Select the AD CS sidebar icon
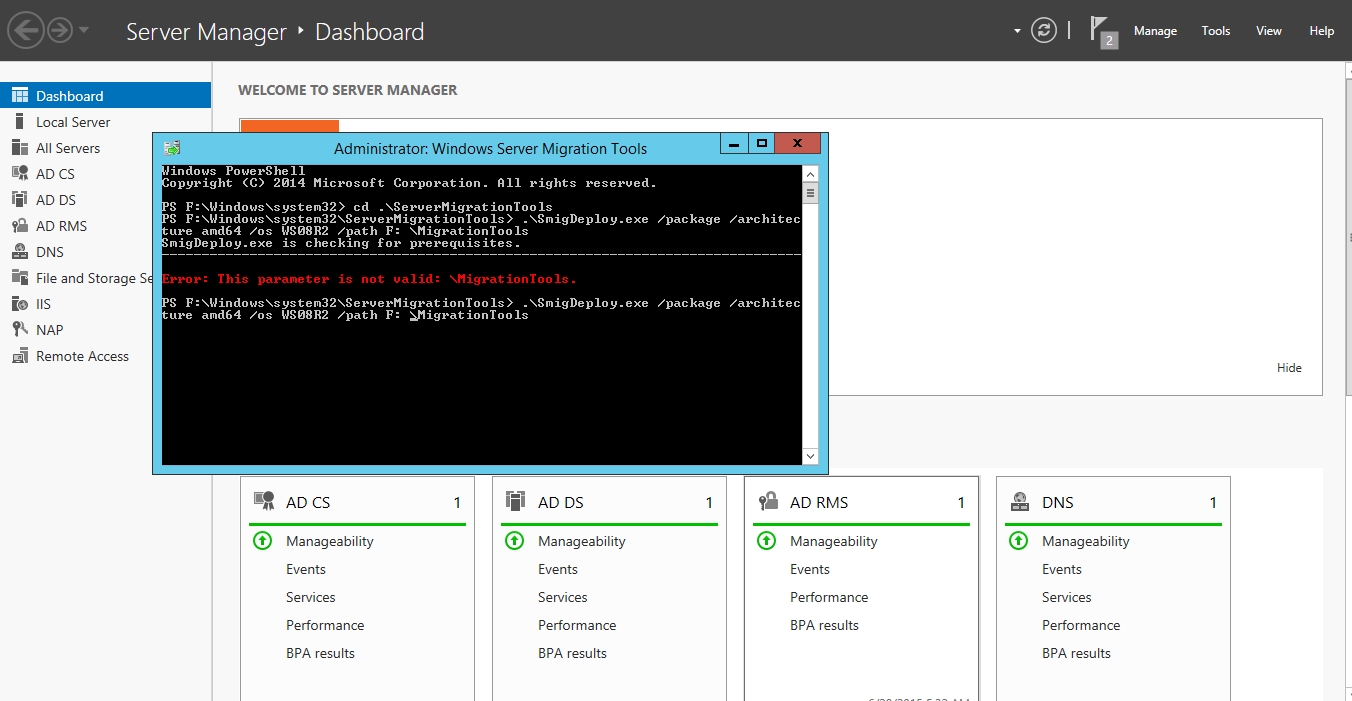The width and height of the screenshot is (1352, 701). [19, 174]
